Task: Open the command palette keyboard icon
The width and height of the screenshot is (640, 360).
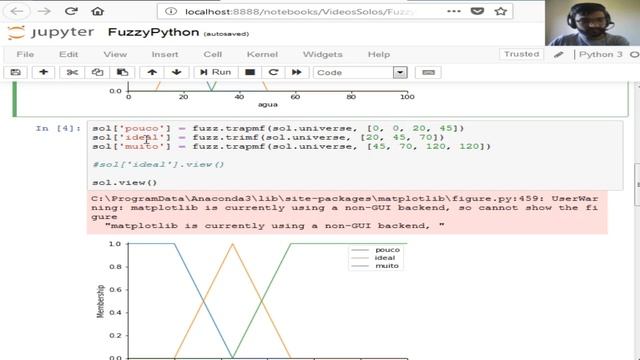Action: pos(428,72)
